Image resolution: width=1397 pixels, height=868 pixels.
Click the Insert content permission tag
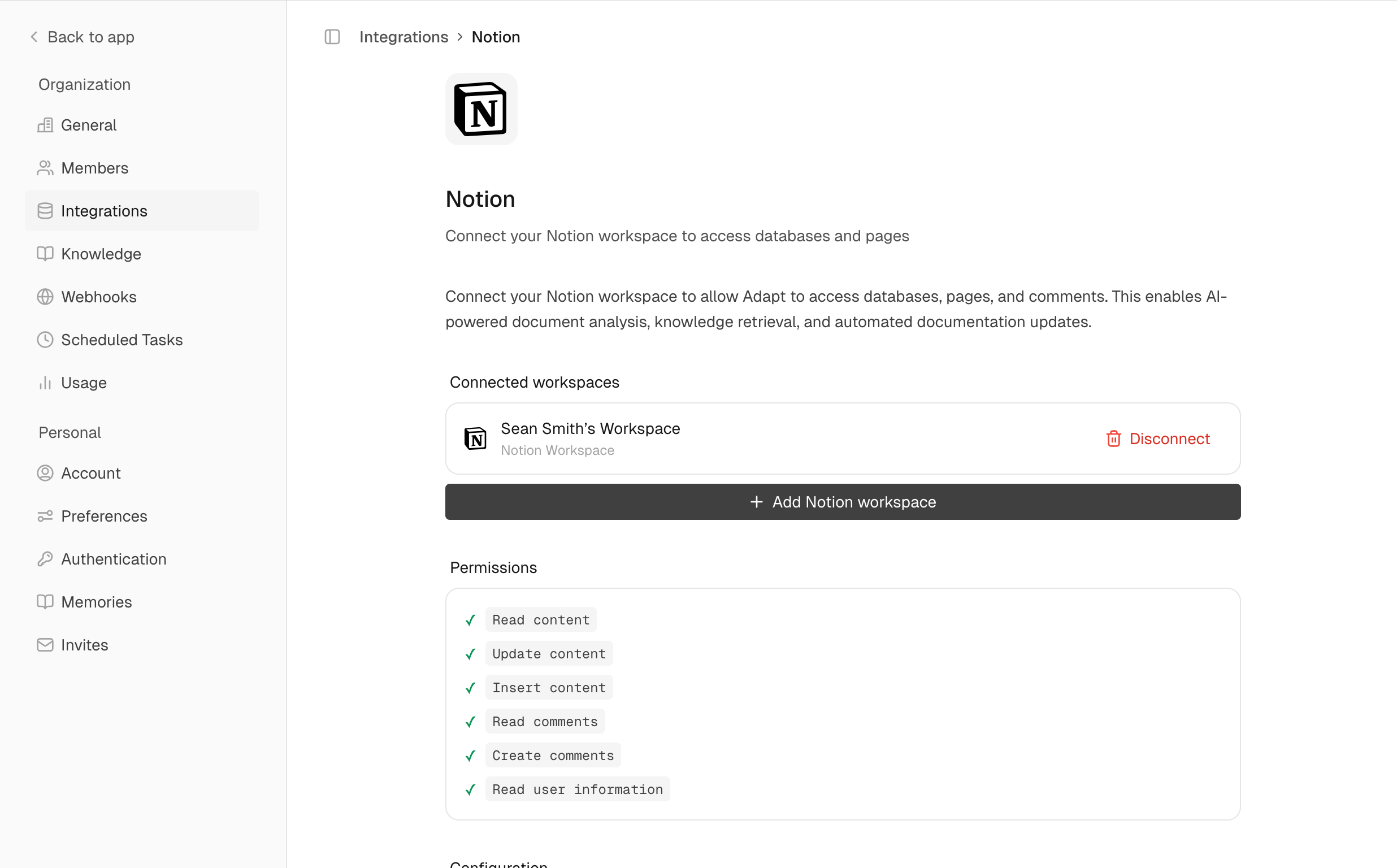[x=549, y=688]
